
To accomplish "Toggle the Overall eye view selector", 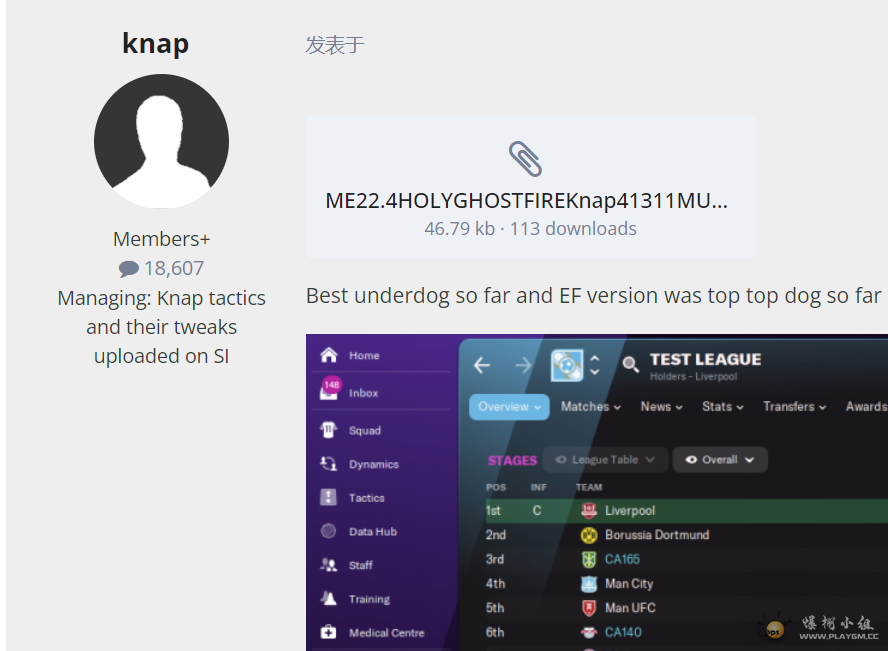I will coord(720,460).
